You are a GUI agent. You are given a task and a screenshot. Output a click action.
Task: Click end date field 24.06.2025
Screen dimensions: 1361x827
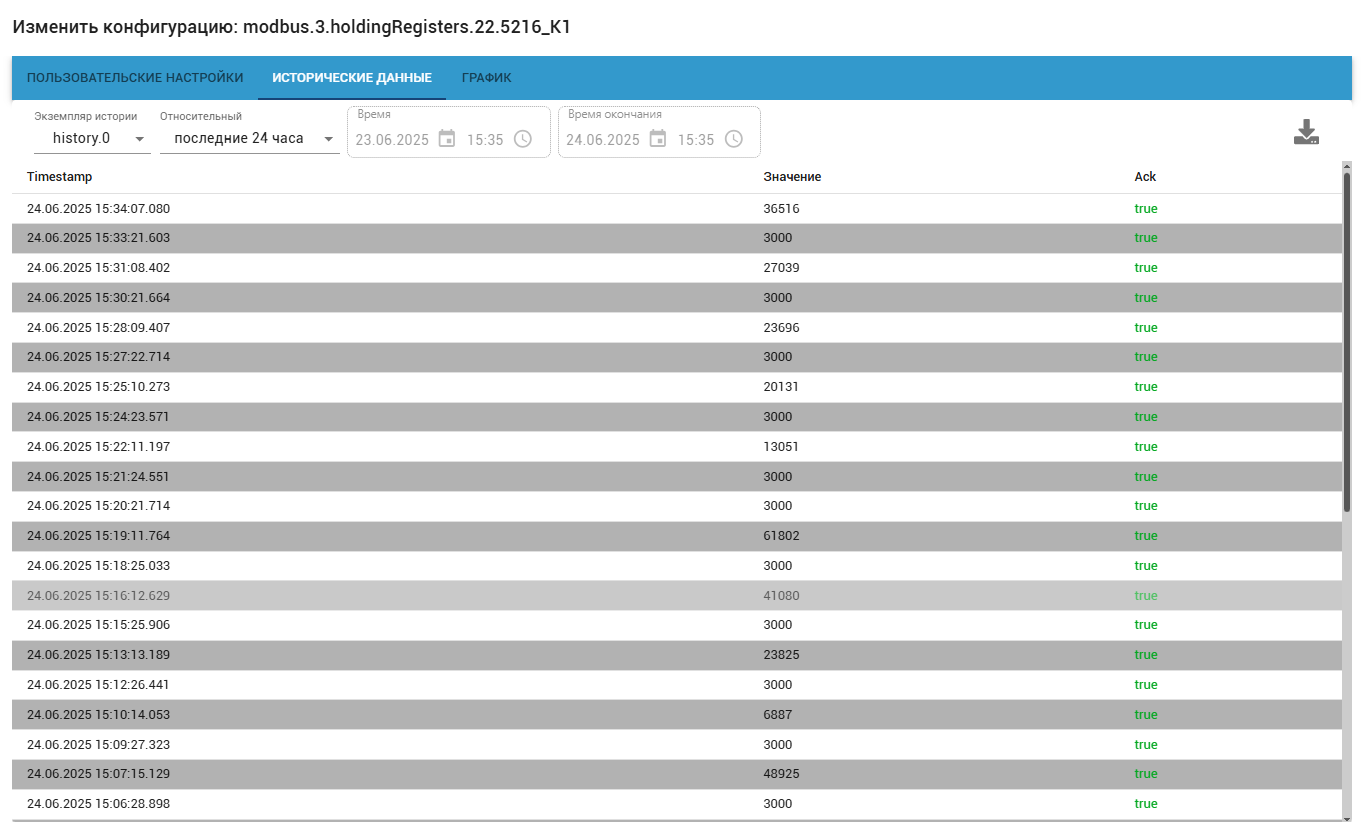pyautogui.click(x=602, y=140)
